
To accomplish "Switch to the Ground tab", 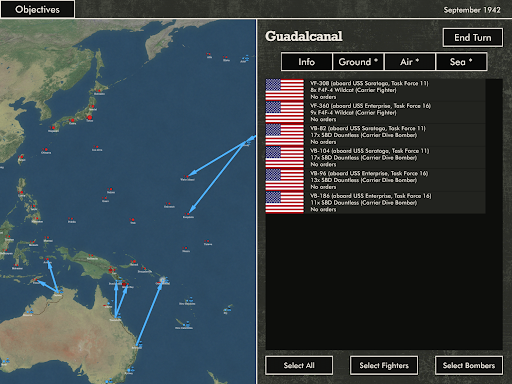I will click(358, 62).
